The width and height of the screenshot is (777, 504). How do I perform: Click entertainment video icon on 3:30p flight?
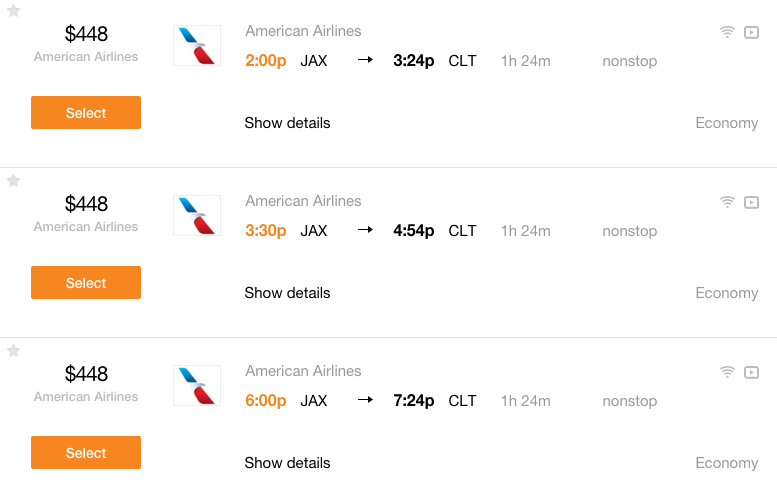(751, 202)
